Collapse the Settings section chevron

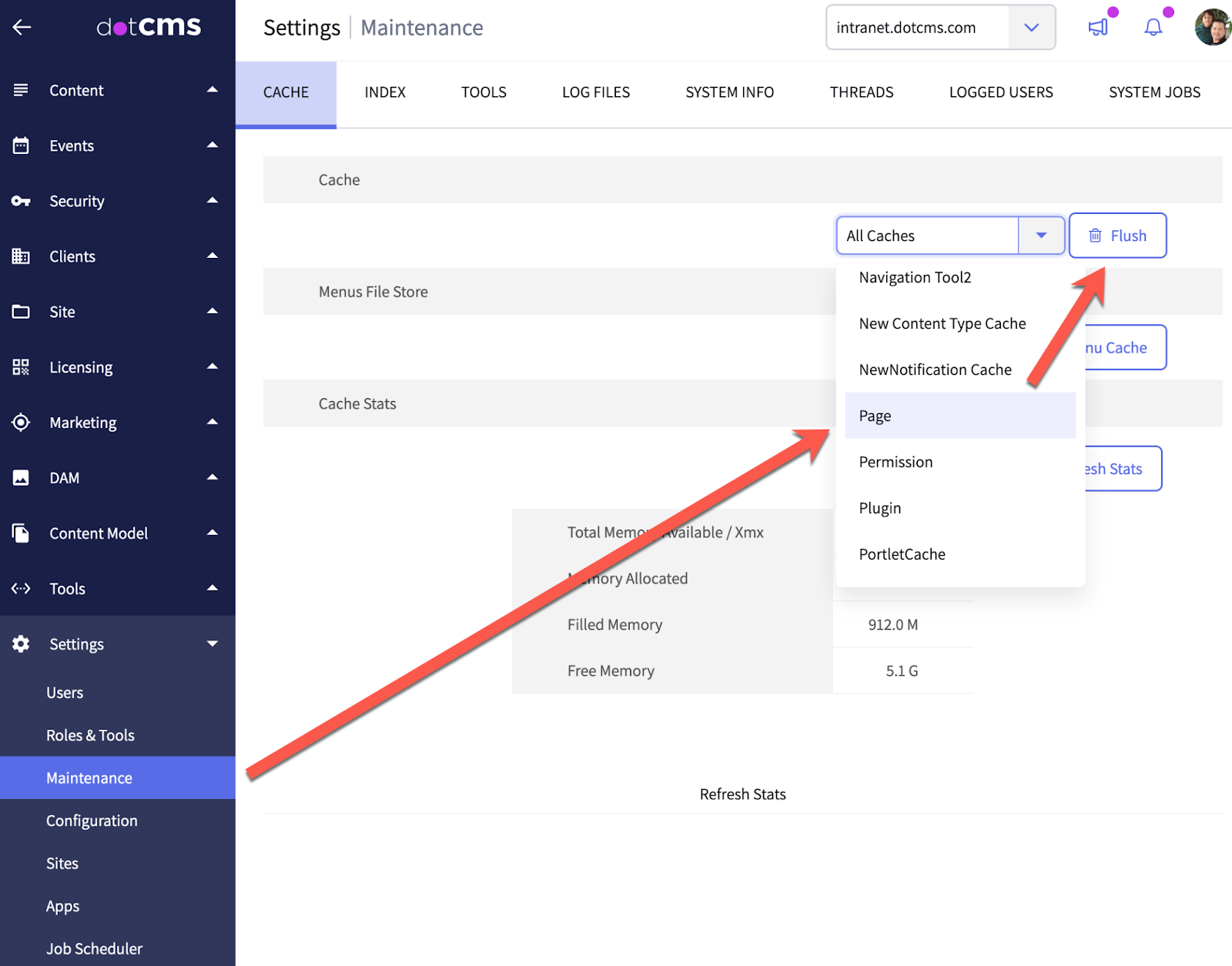coord(213,644)
